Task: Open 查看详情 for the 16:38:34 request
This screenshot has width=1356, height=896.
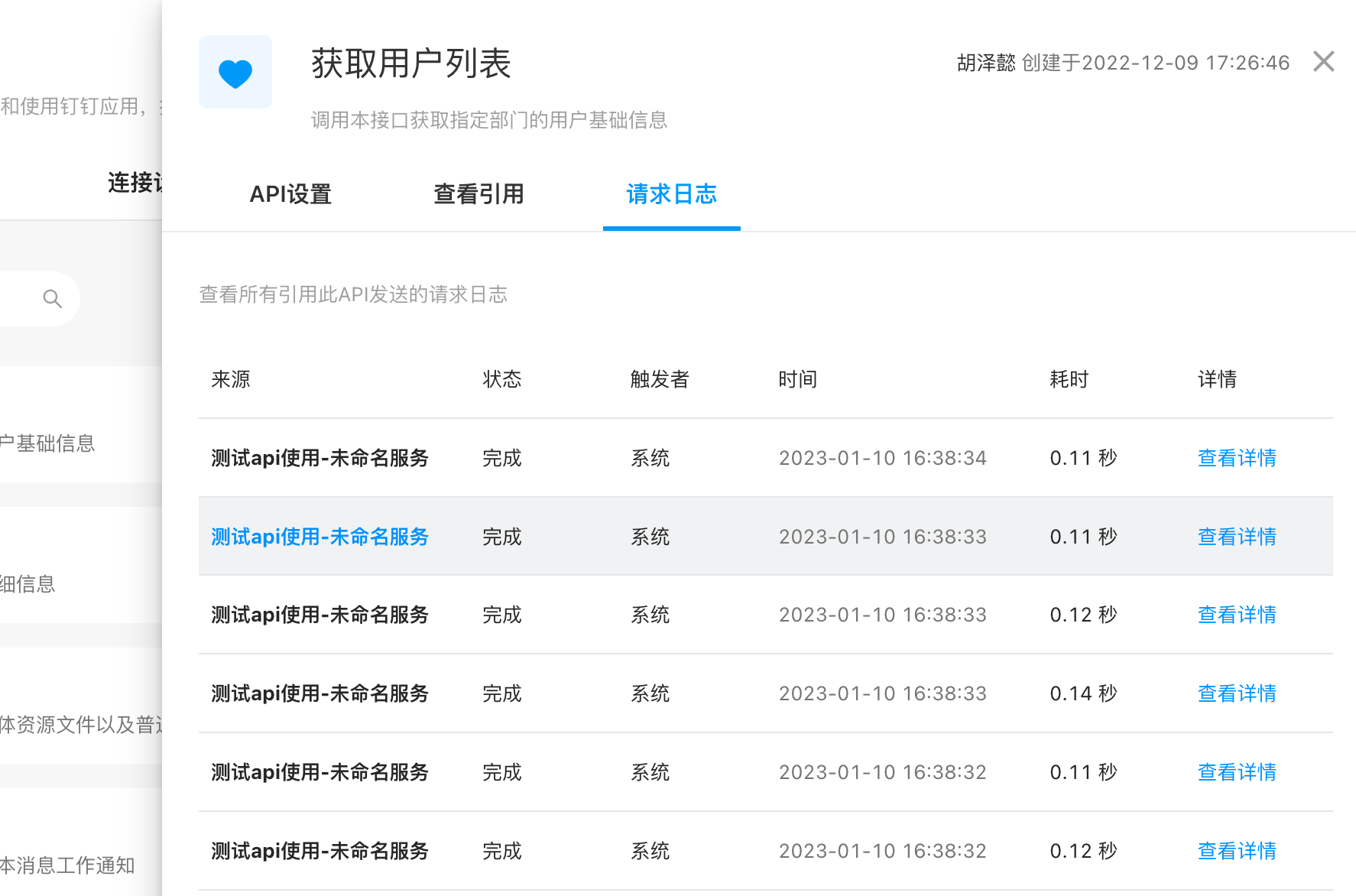Action: click(x=1236, y=457)
